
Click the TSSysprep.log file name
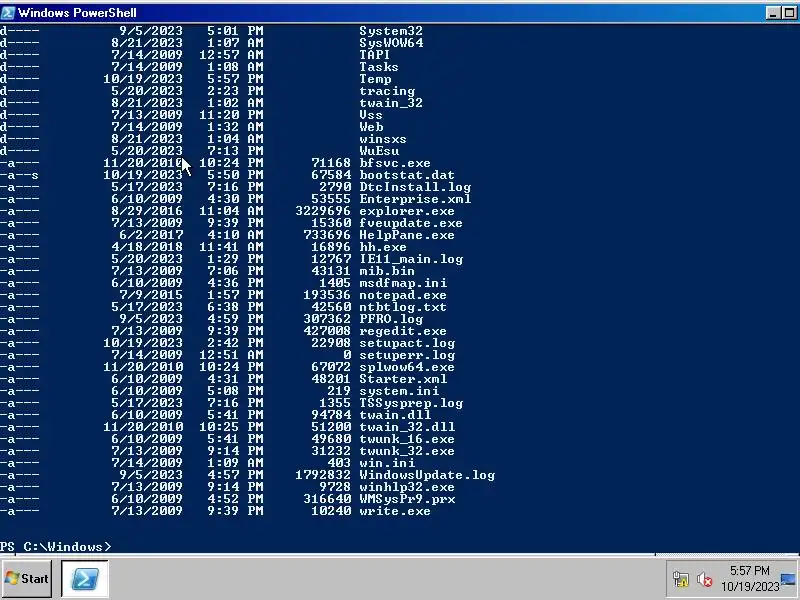tap(411, 403)
